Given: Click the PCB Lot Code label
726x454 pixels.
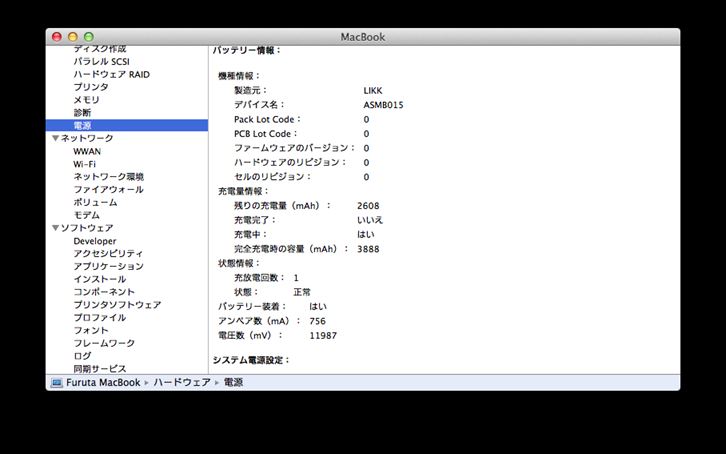Looking at the screenshot, I should [265, 134].
